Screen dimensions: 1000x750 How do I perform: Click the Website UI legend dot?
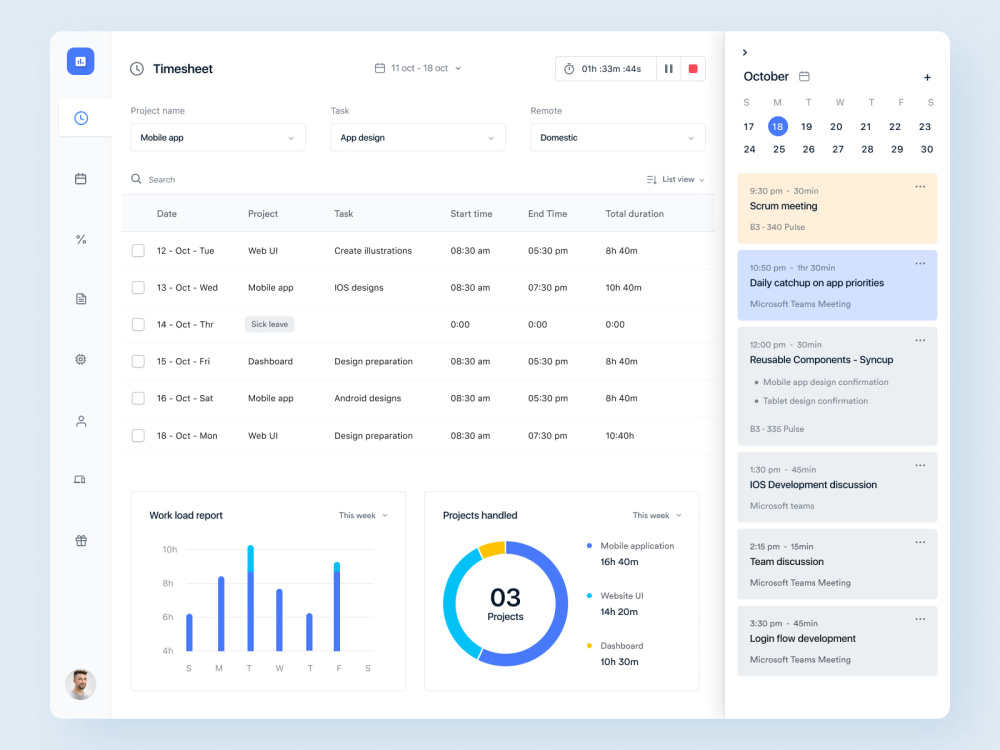click(589, 596)
